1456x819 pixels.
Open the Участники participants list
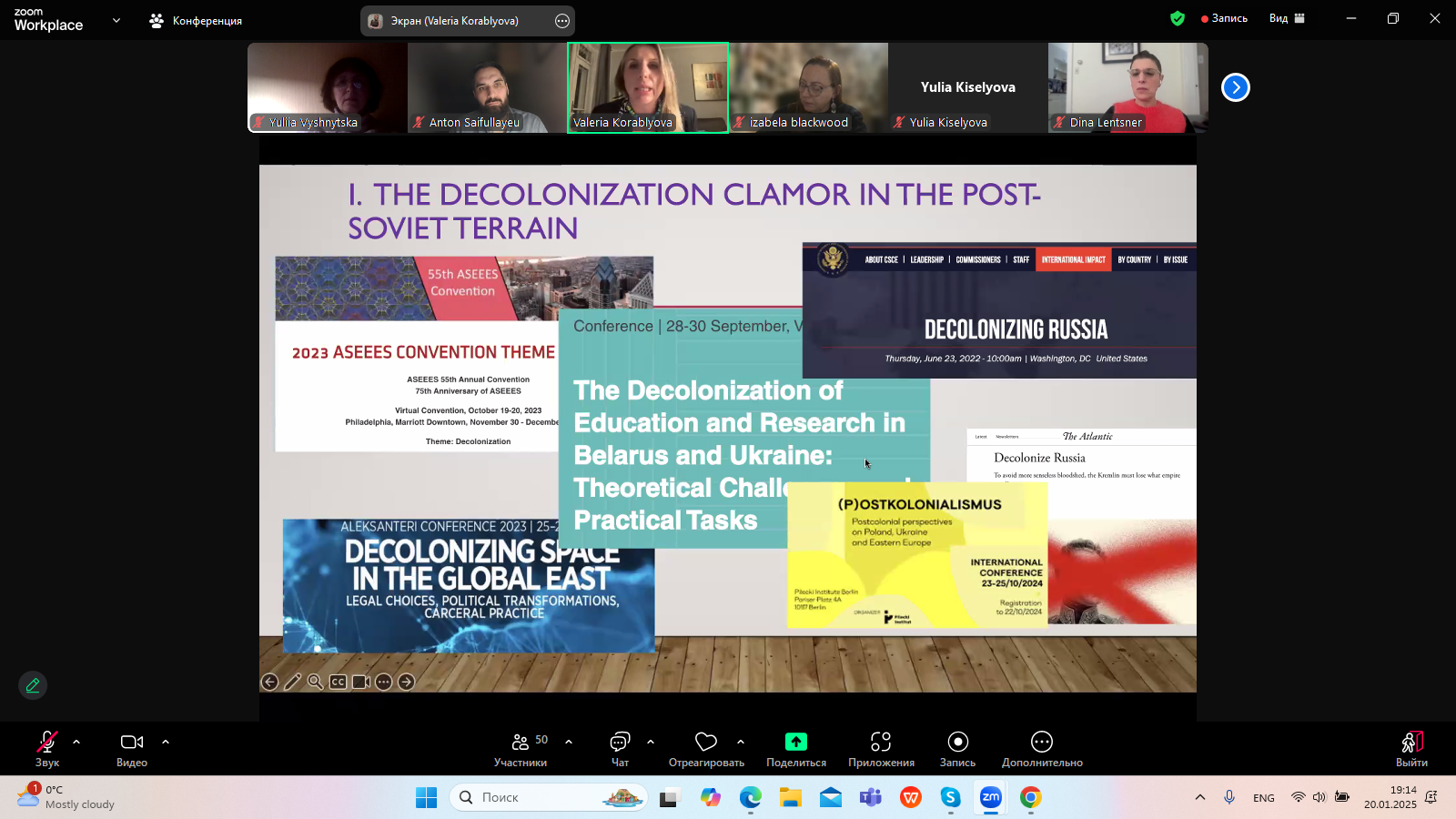[521, 748]
